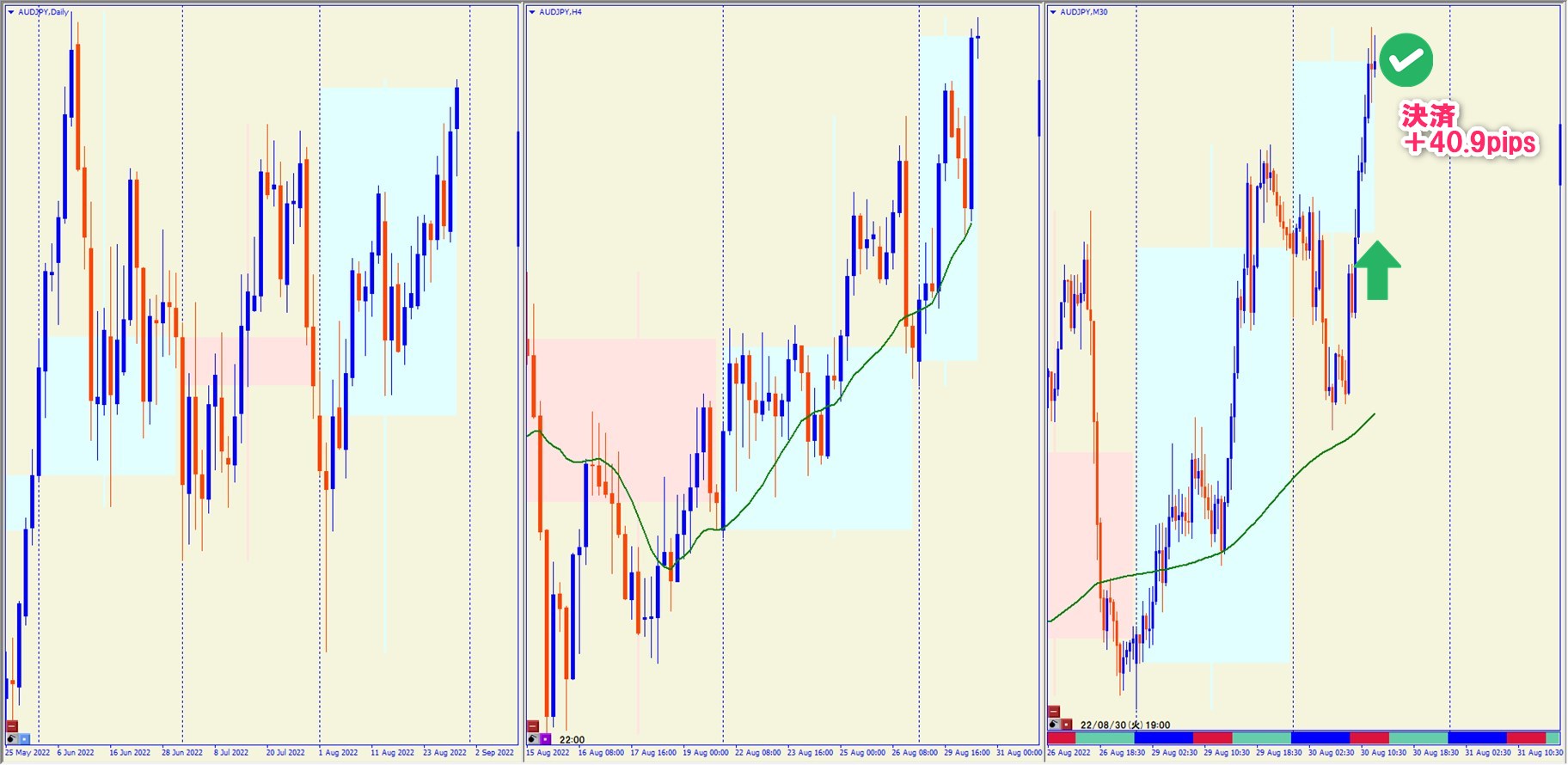
Task: Click the 1 Aug 2022 date on Daily axis
Action: tap(338, 753)
